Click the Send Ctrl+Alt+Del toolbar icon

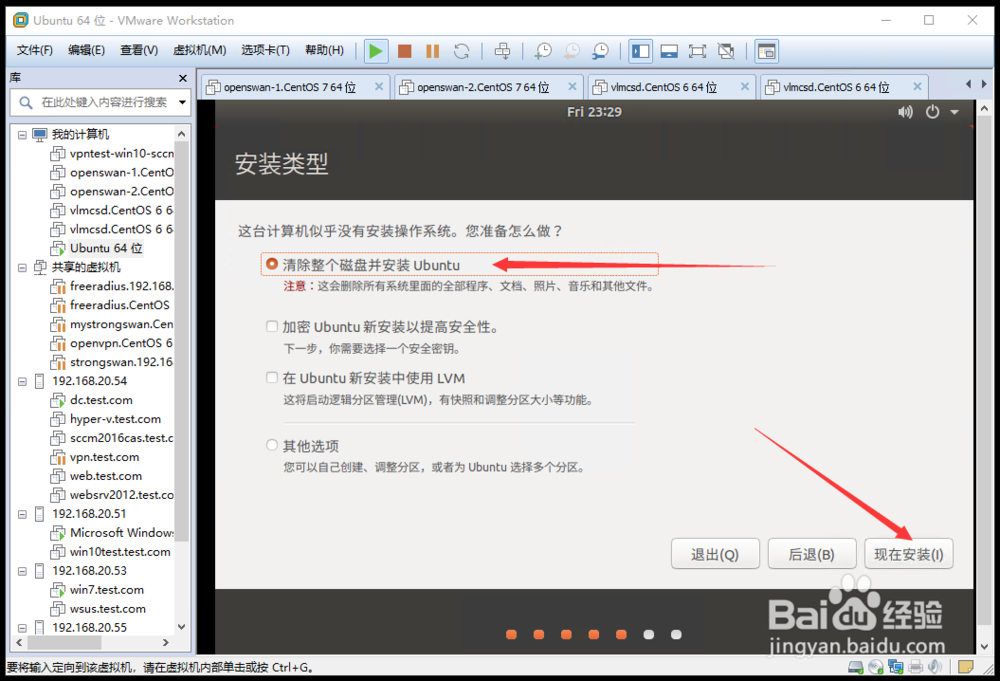point(503,51)
